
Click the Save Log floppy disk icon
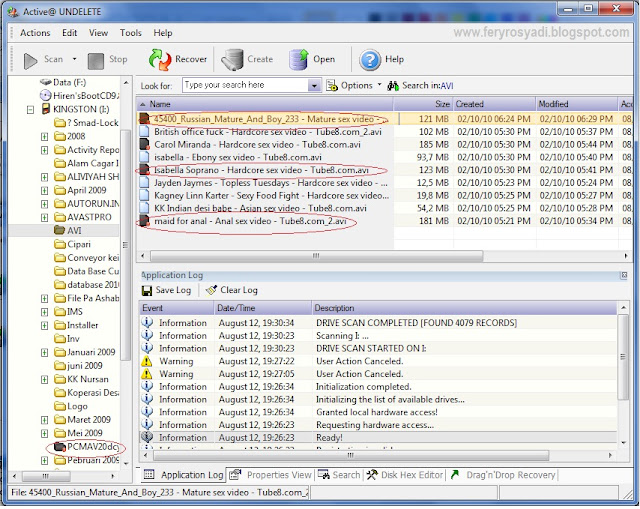(147, 291)
